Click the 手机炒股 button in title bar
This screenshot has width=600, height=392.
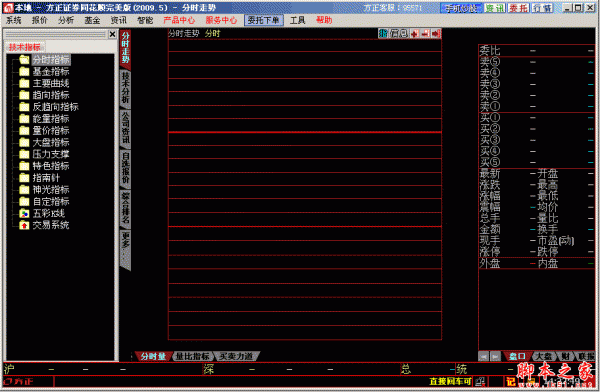coord(461,8)
